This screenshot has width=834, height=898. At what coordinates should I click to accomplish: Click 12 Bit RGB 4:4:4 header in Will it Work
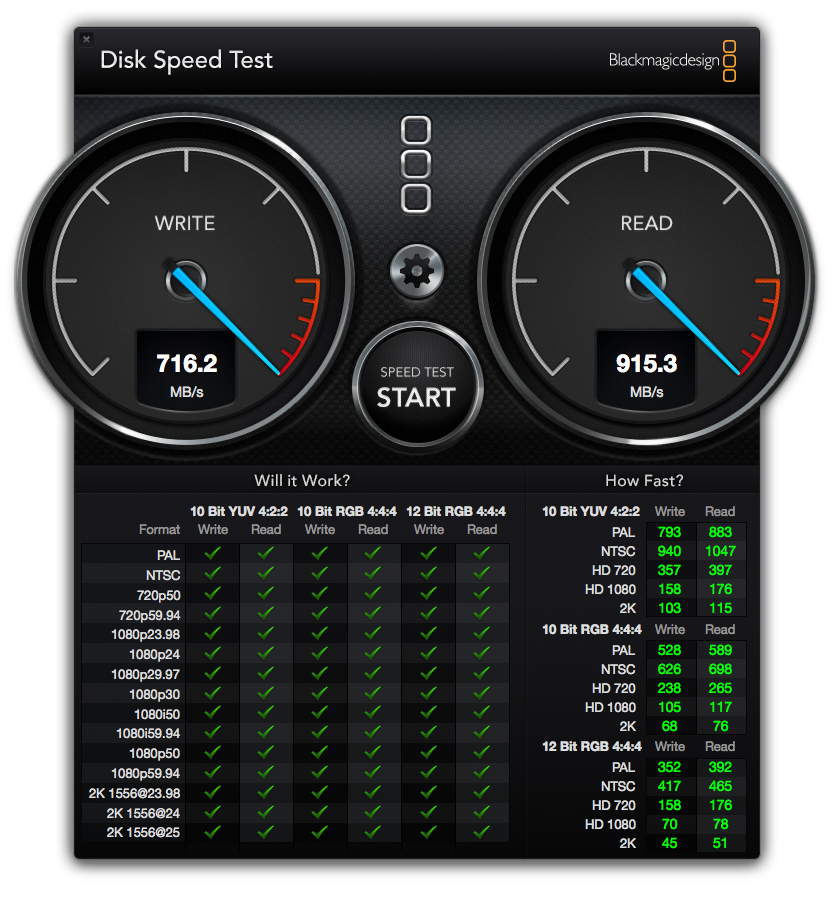[456, 511]
